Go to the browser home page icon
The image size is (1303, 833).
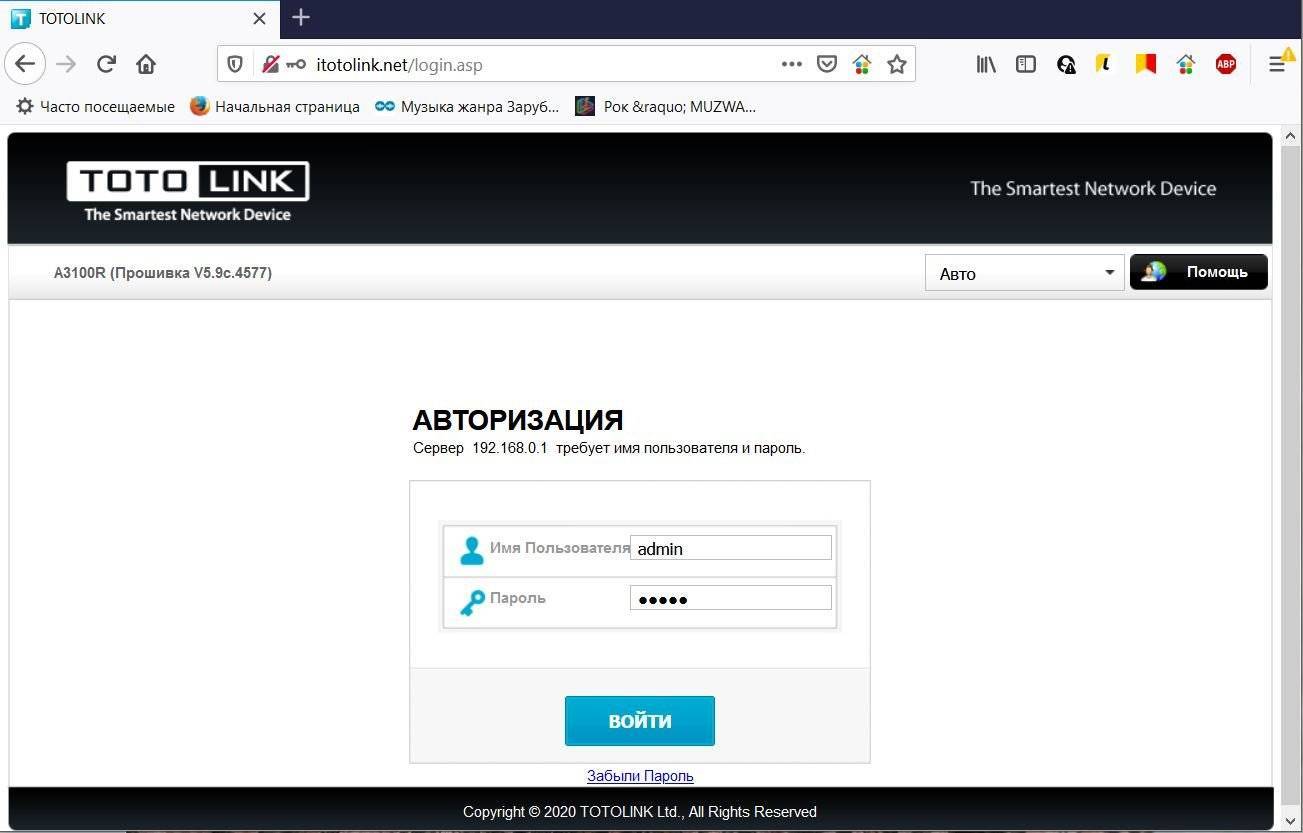coord(146,65)
